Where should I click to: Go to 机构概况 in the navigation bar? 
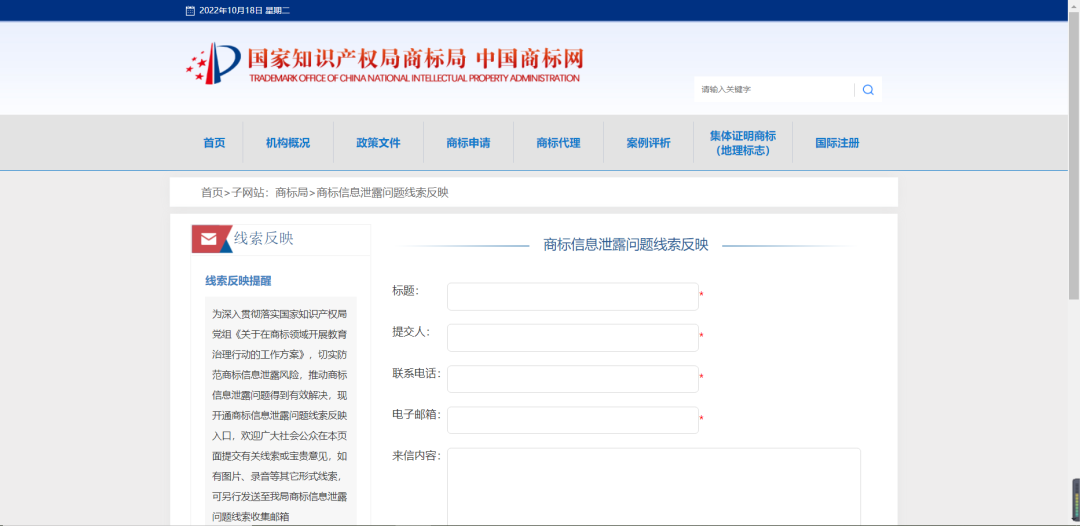tap(288, 143)
